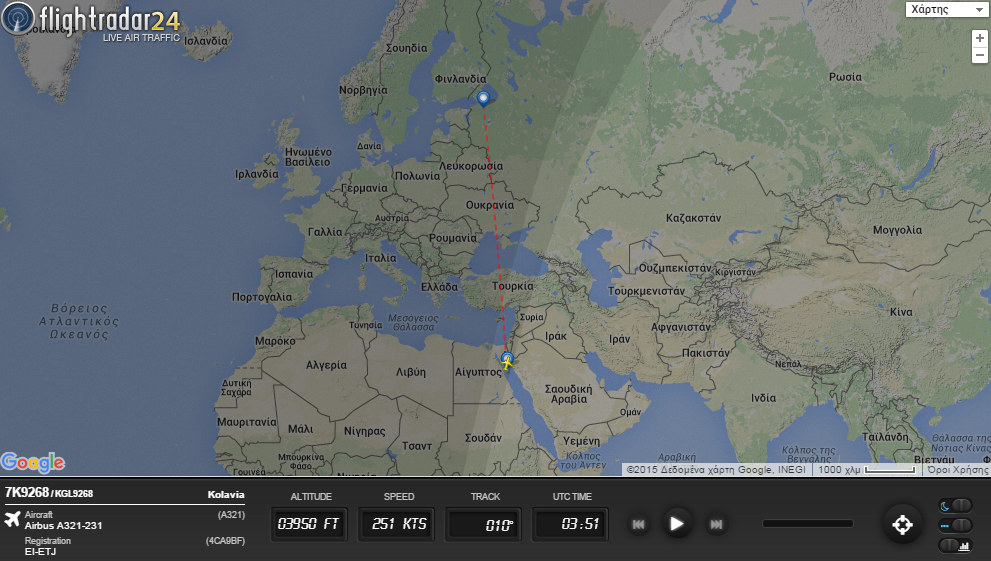Zoom out with the minus button
The image size is (991, 561).
click(x=980, y=55)
